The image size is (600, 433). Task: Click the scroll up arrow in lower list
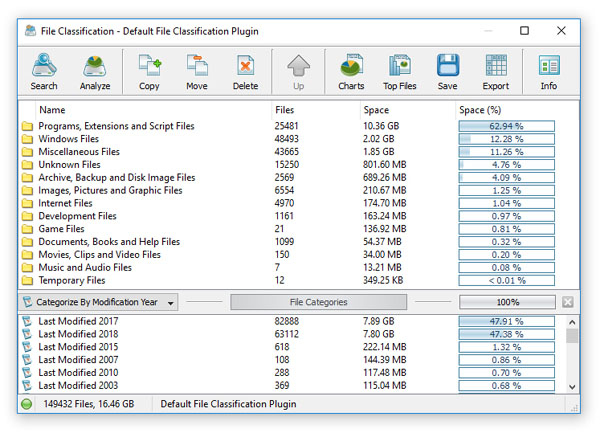tap(572, 322)
